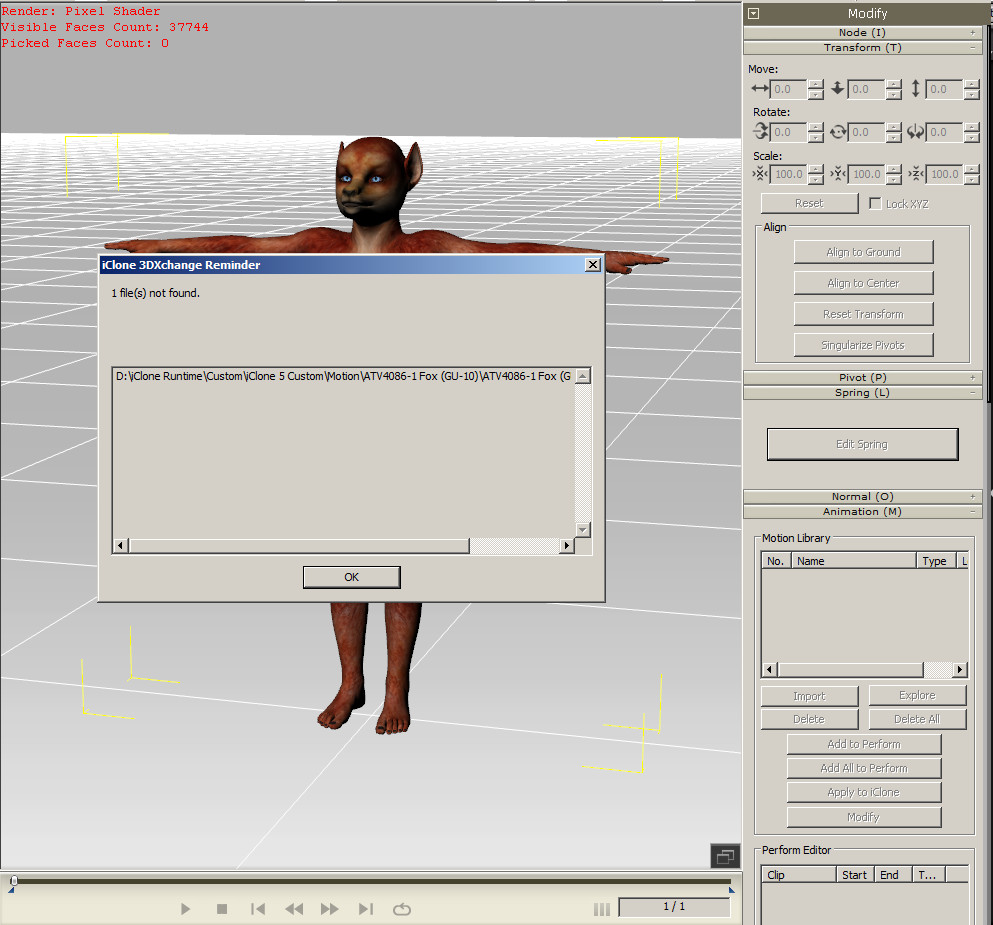993x925 pixels.
Task: Click the Move Z value field
Action: tap(944, 89)
